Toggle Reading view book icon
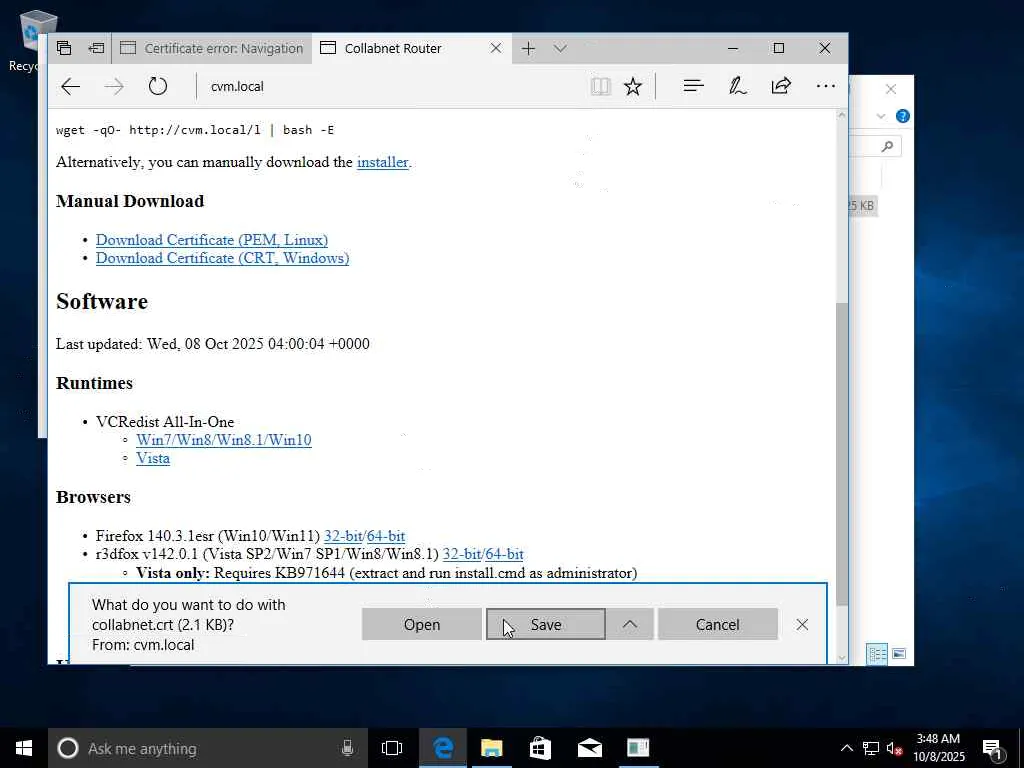The width and height of the screenshot is (1024, 768). [600, 86]
